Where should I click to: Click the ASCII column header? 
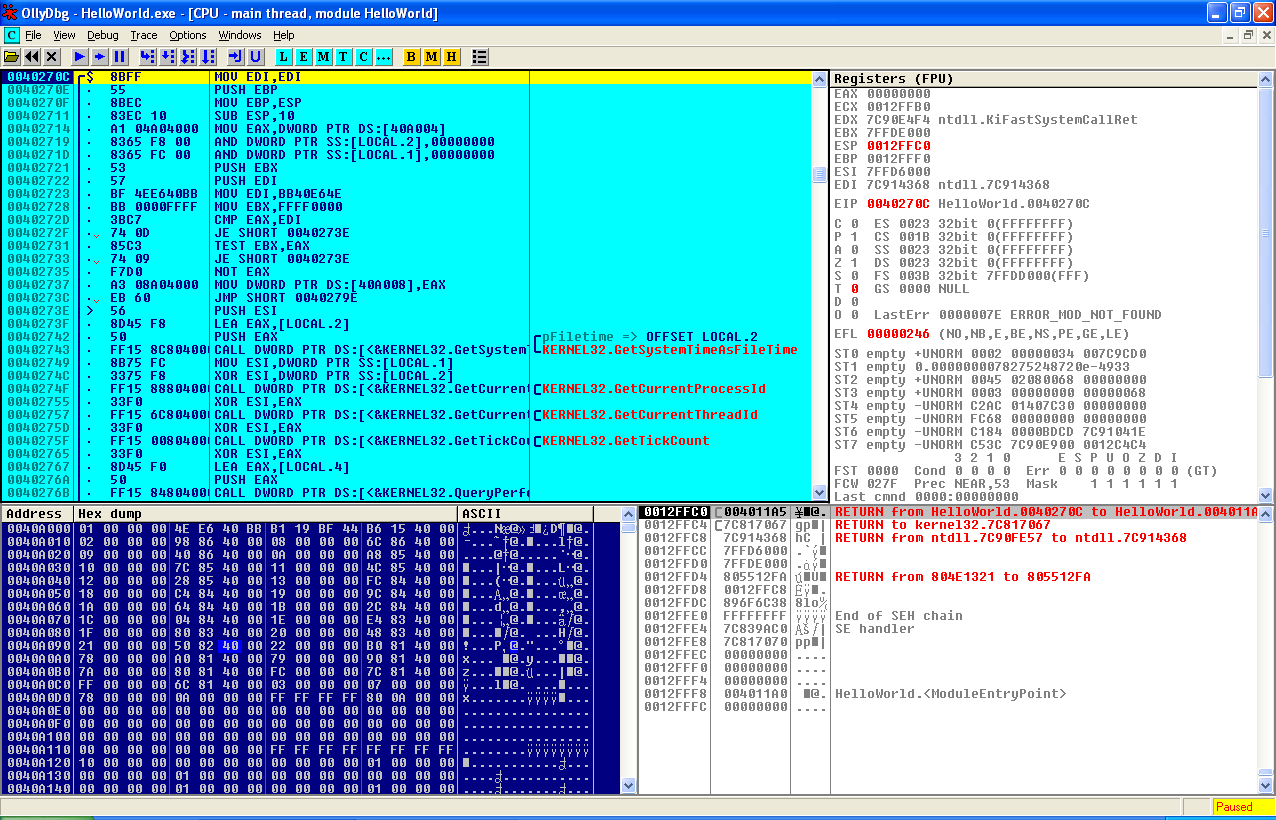point(526,514)
